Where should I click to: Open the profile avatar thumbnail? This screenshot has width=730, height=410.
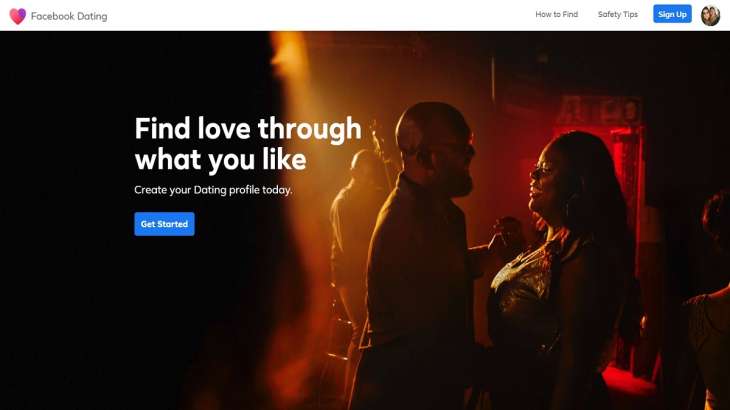[710, 16]
